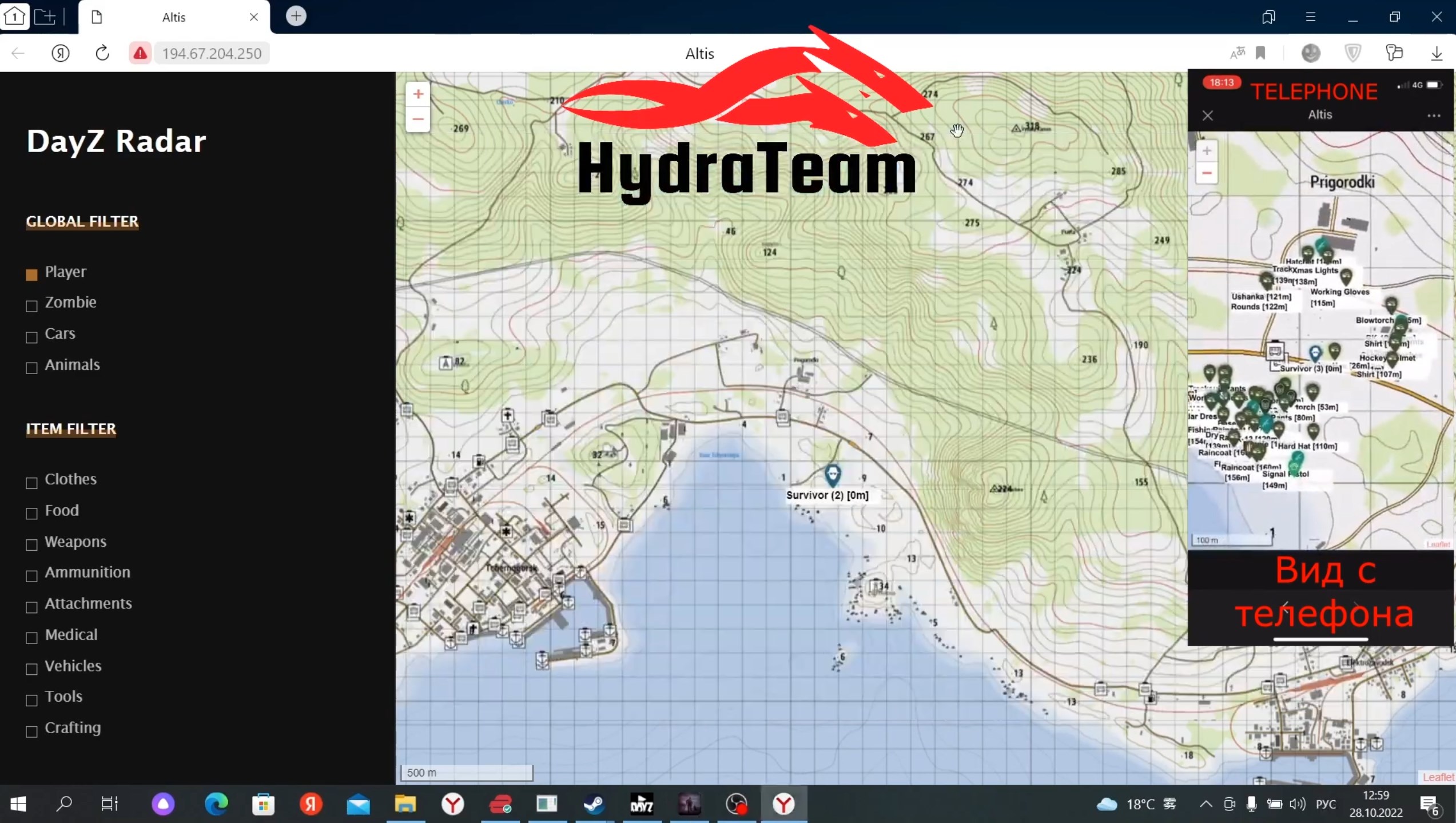Image resolution: width=1456 pixels, height=823 pixels.
Task: Enable the Food item filter
Action: pos(32,514)
